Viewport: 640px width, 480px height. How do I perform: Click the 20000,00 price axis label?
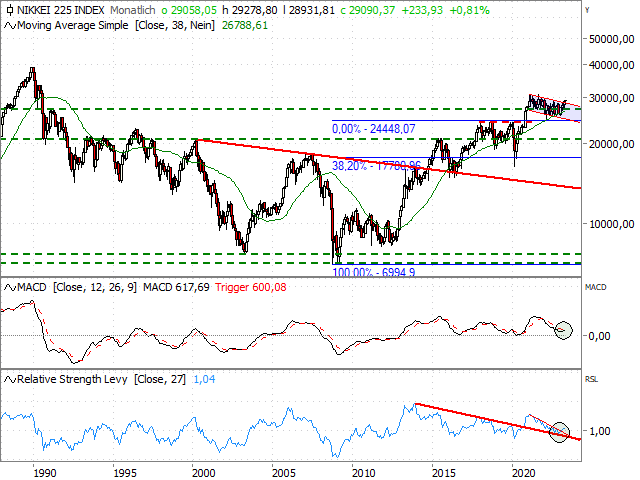pyautogui.click(x=611, y=144)
